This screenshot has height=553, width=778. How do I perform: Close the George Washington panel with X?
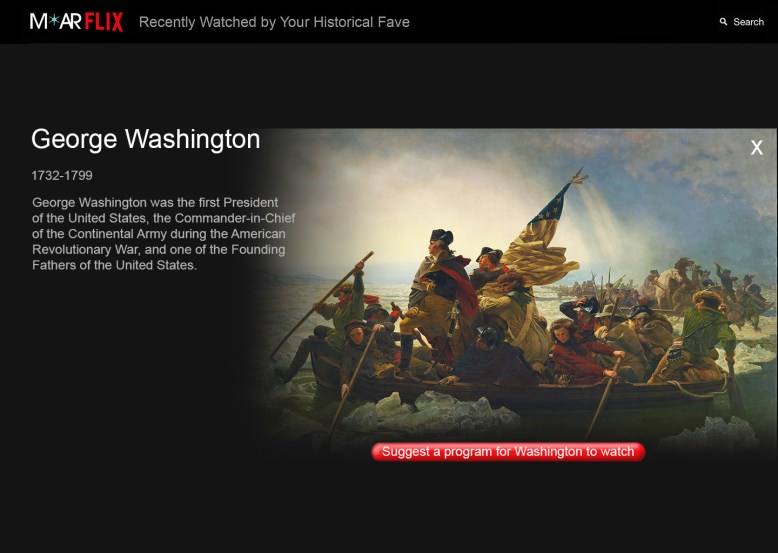coord(756,147)
